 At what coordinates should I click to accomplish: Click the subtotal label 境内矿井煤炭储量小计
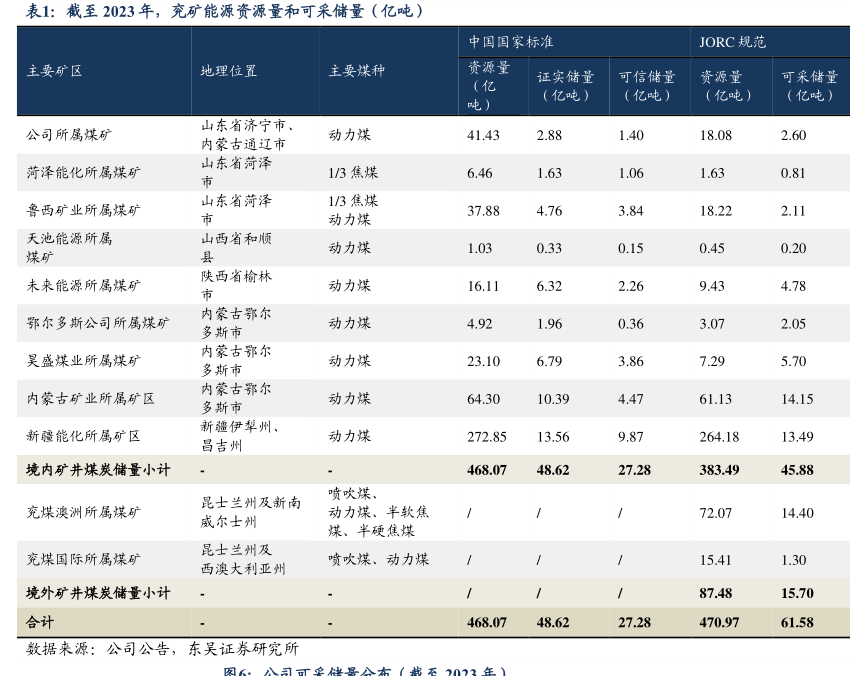pyautogui.click(x=98, y=469)
